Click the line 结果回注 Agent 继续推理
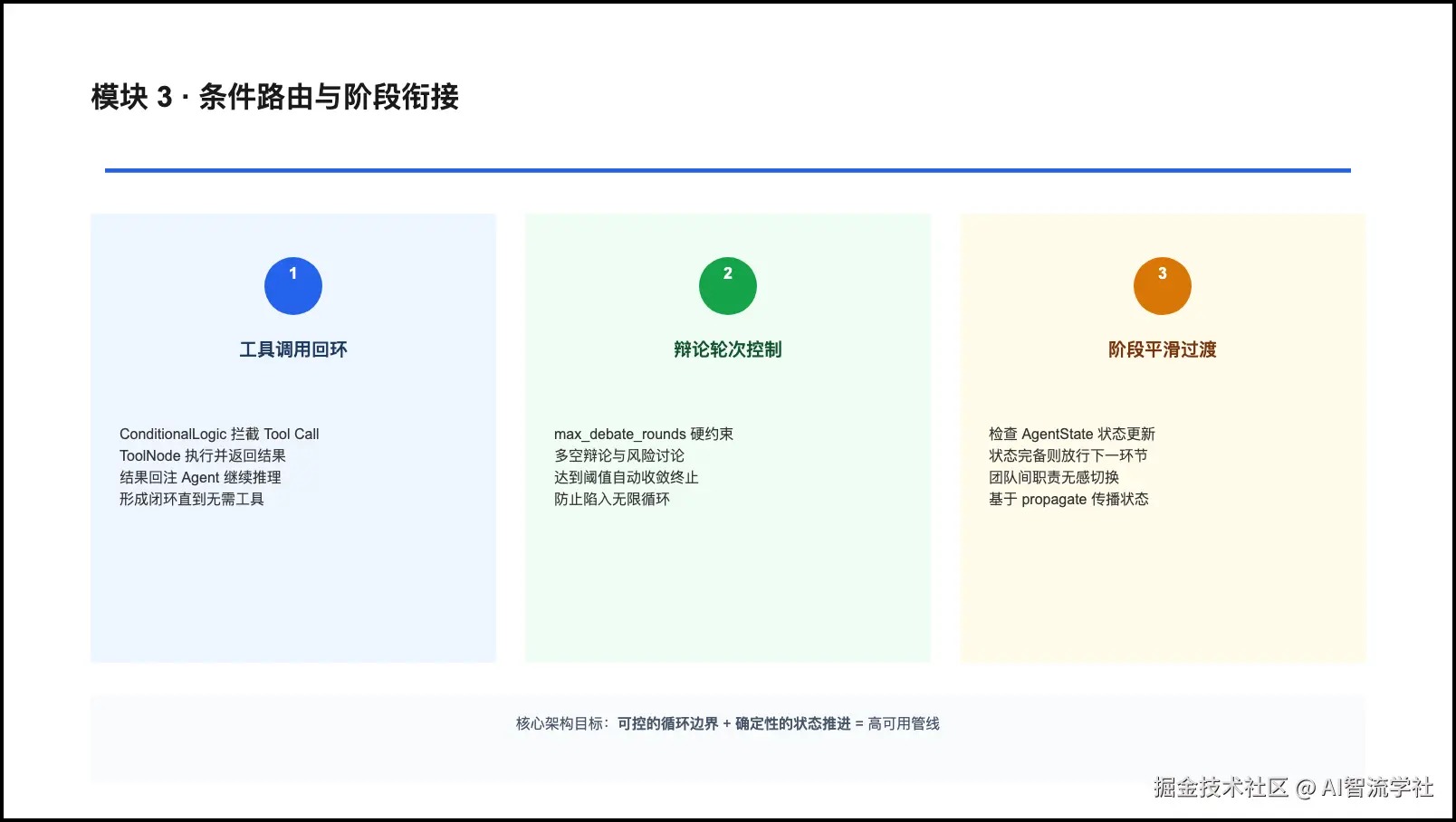The height and width of the screenshot is (822, 1456). click(x=200, y=478)
